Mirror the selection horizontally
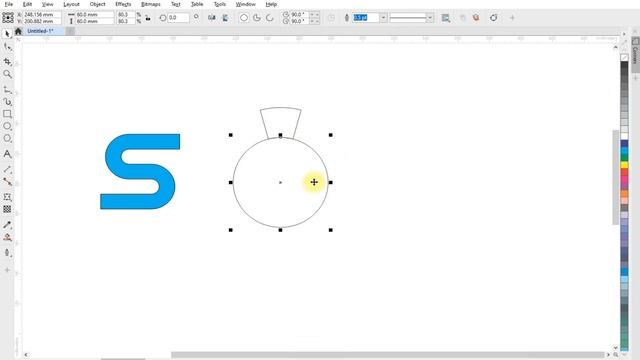Image resolution: width=640 pixels, height=360 pixels. (211, 18)
